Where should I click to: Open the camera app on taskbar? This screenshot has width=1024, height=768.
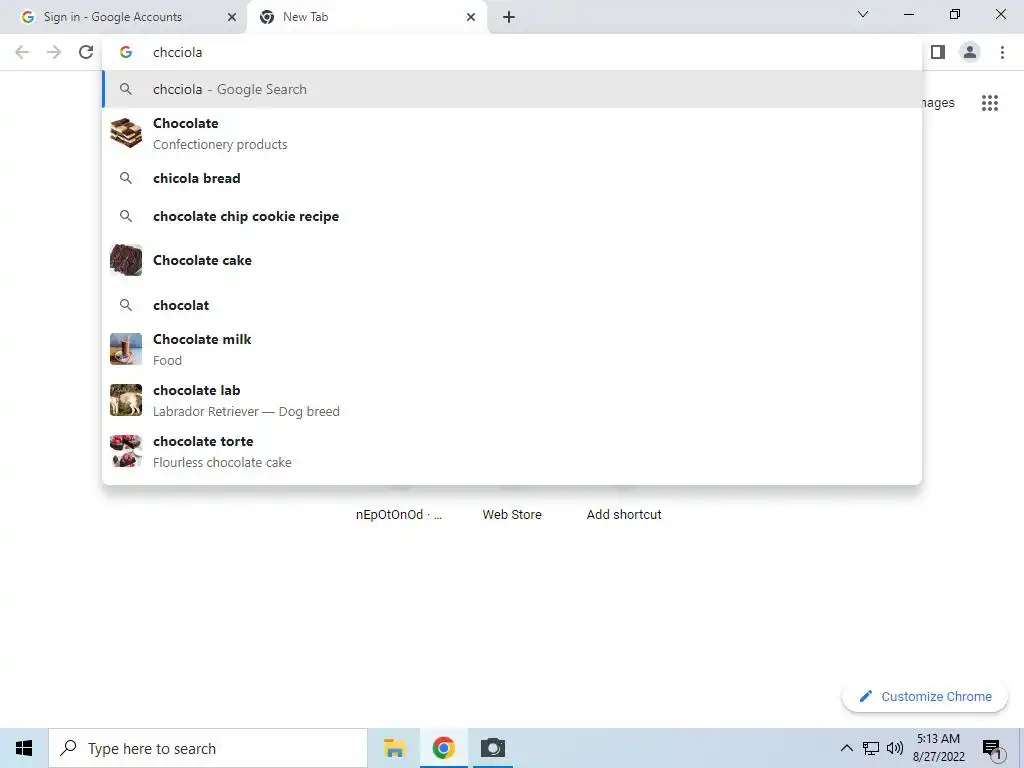493,748
